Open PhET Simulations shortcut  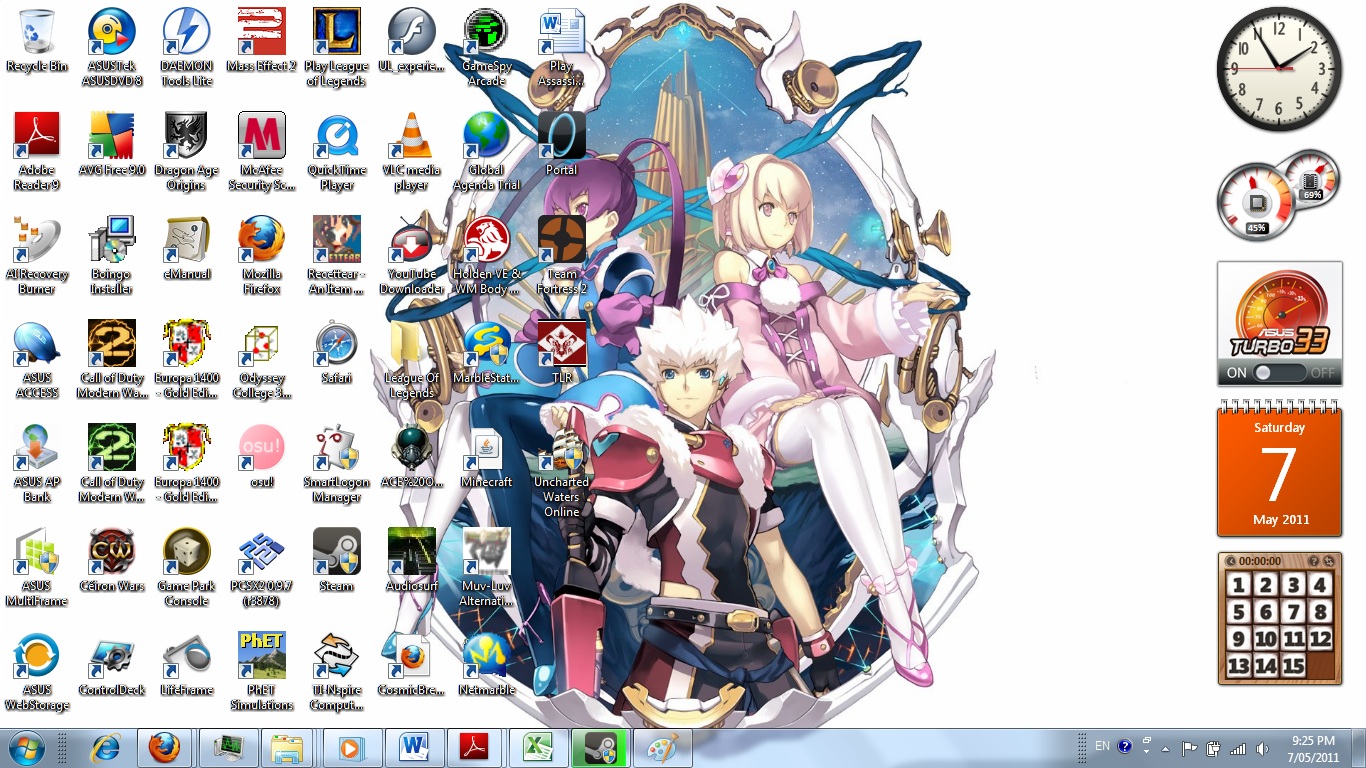[261, 670]
